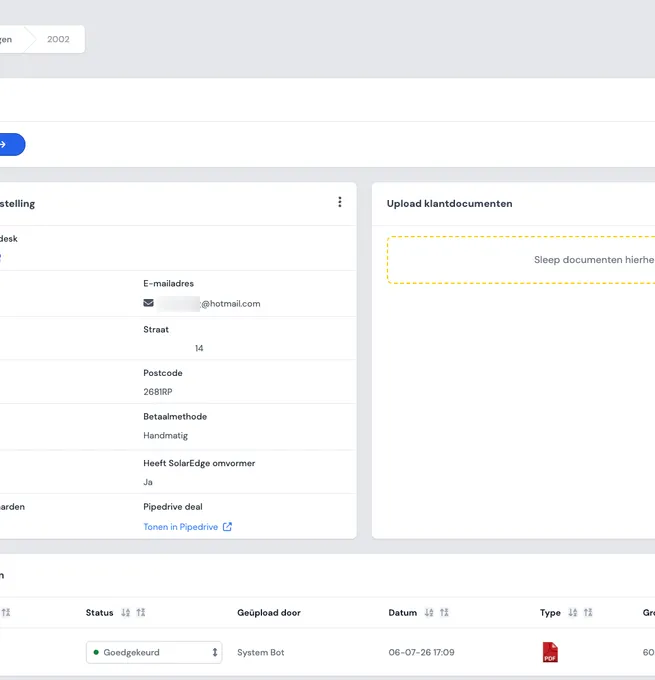The width and height of the screenshot is (655, 680).
Task: Click the envelope icon beside the hotmail address
Action: pos(148,303)
